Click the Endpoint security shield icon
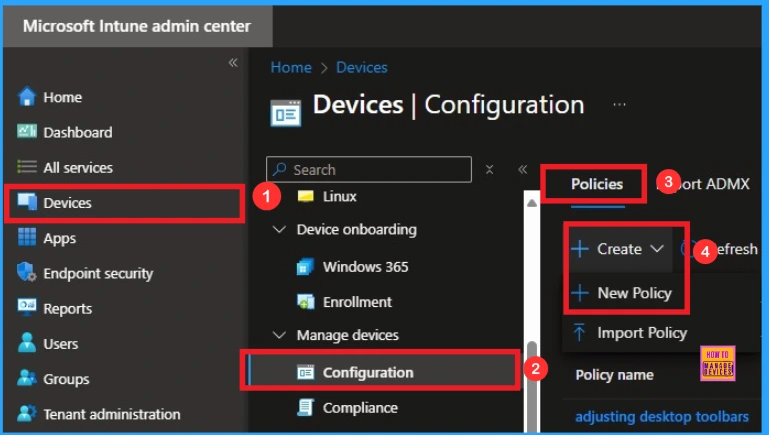 click(x=26, y=272)
